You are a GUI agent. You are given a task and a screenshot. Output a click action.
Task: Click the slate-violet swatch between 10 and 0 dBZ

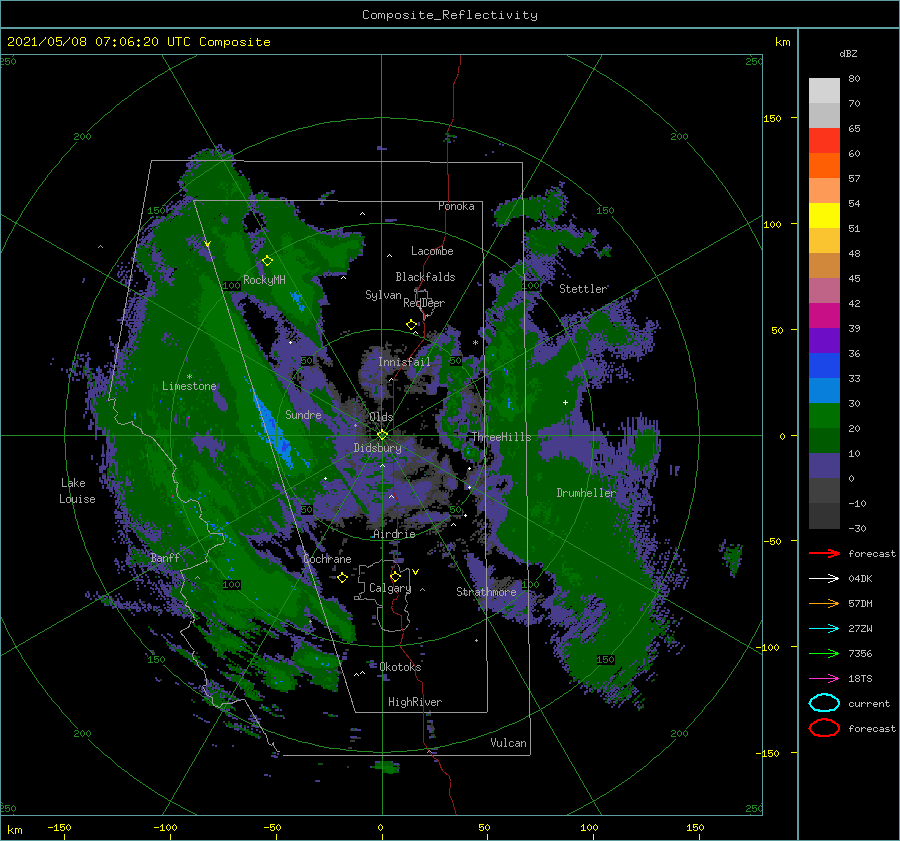pos(824,466)
